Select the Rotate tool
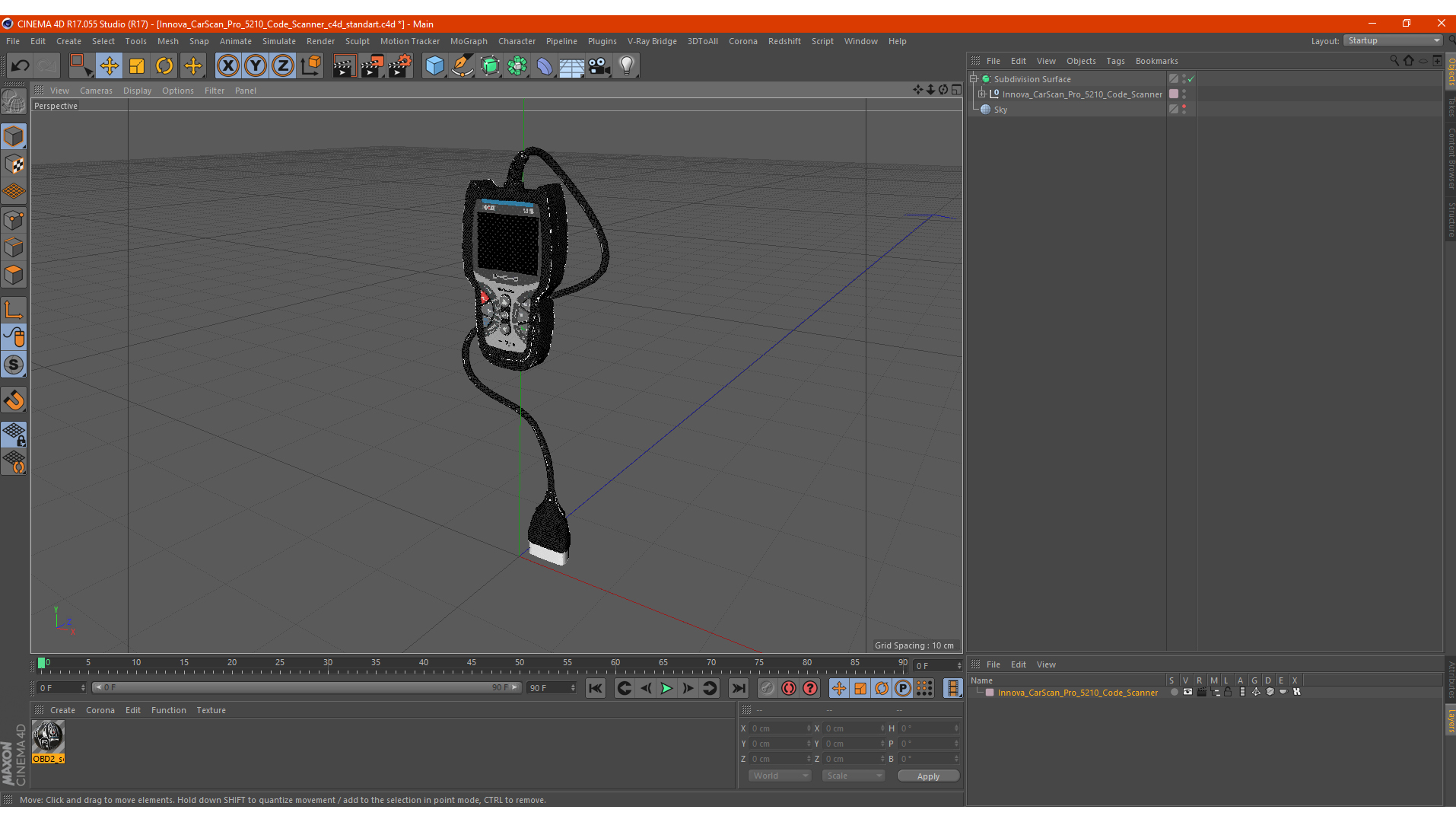 [164, 66]
